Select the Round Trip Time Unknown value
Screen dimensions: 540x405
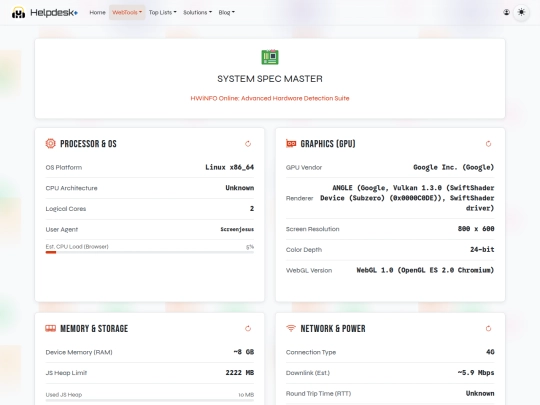coord(480,393)
